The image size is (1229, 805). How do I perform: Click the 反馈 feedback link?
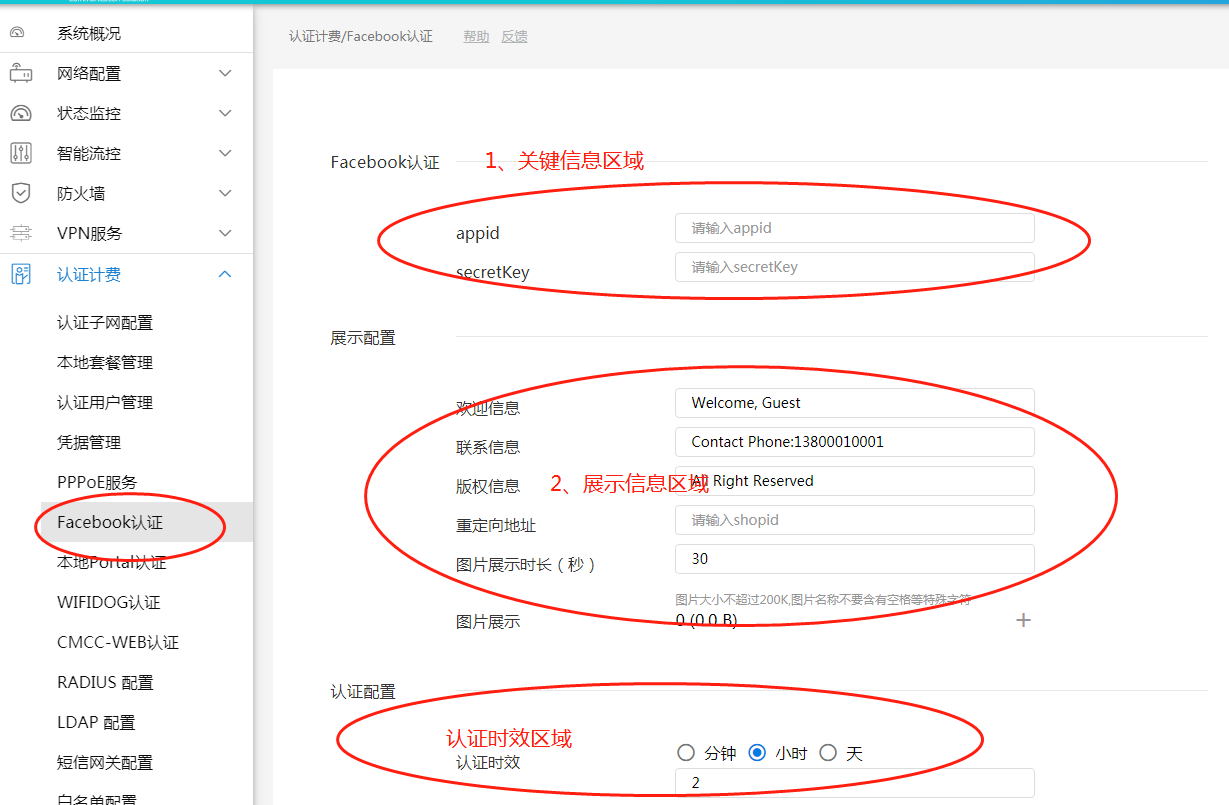click(514, 36)
